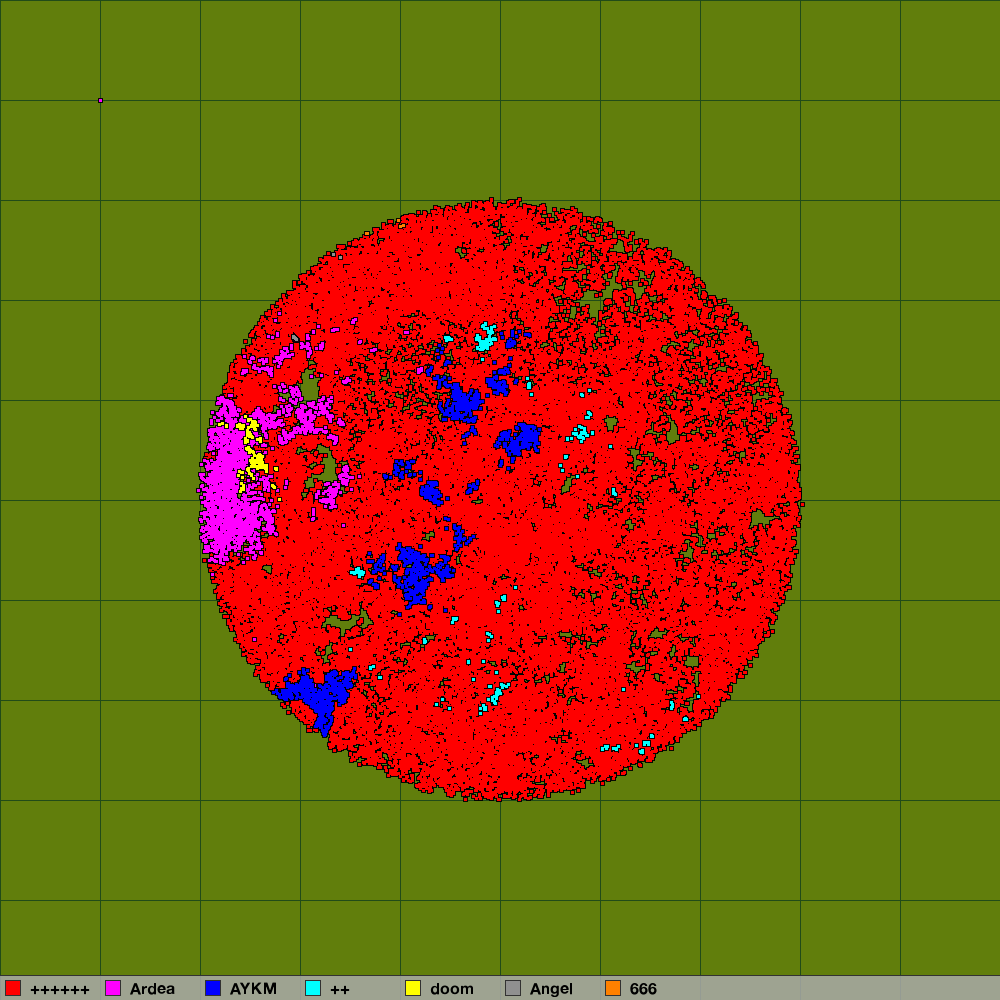The image size is (1000, 1000).
Task: Click the gray Angel legend swatch
Action: [x=513, y=988]
